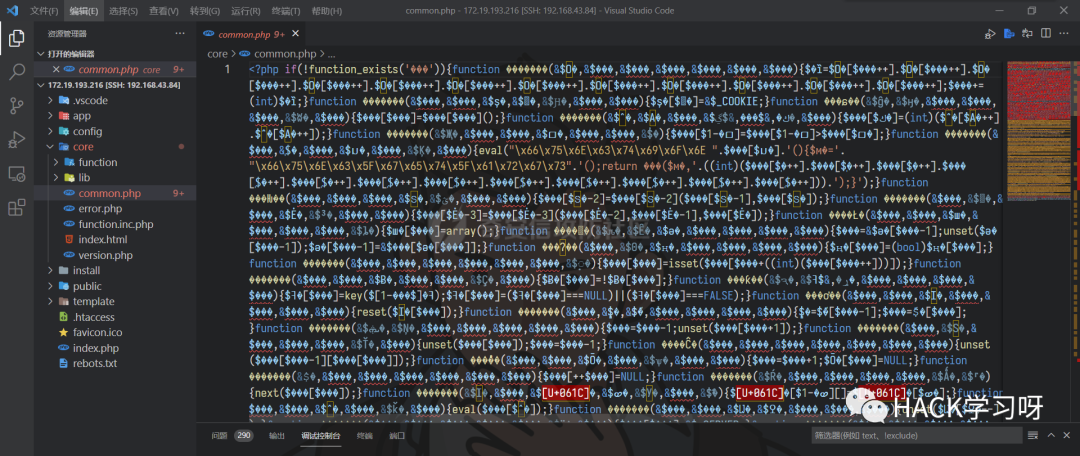This screenshot has height=456, width=1080.
Task: Open the 终端(T) menu
Action: pyautogui.click(x=286, y=11)
